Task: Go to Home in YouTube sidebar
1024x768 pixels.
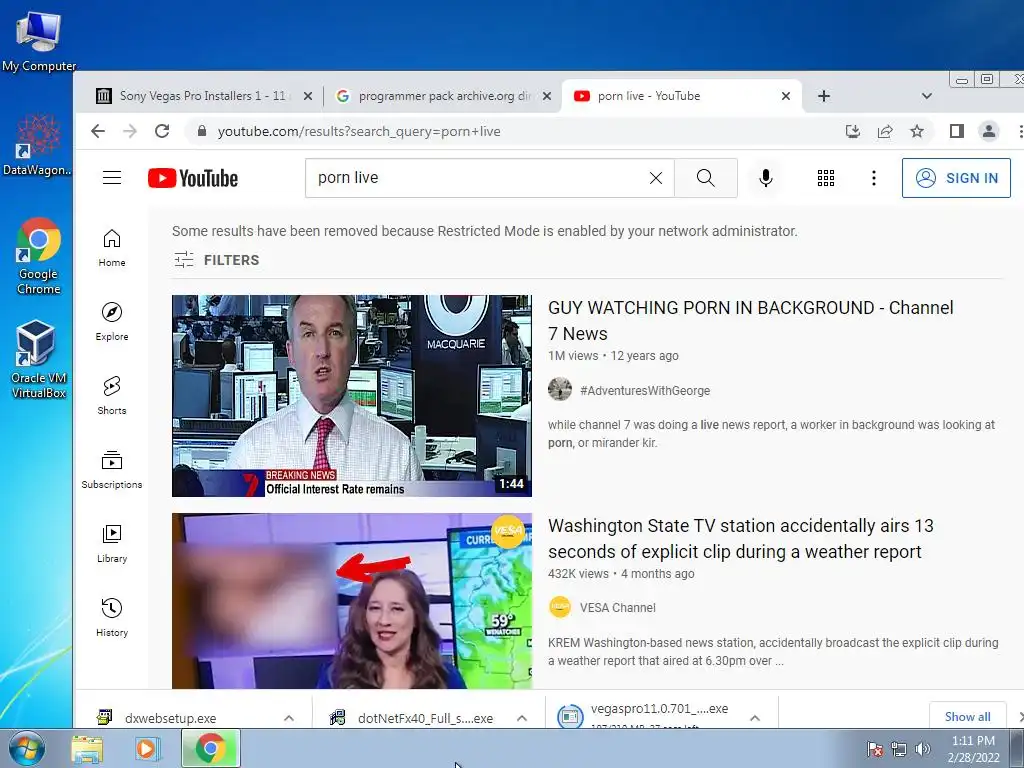Action: [112, 248]
